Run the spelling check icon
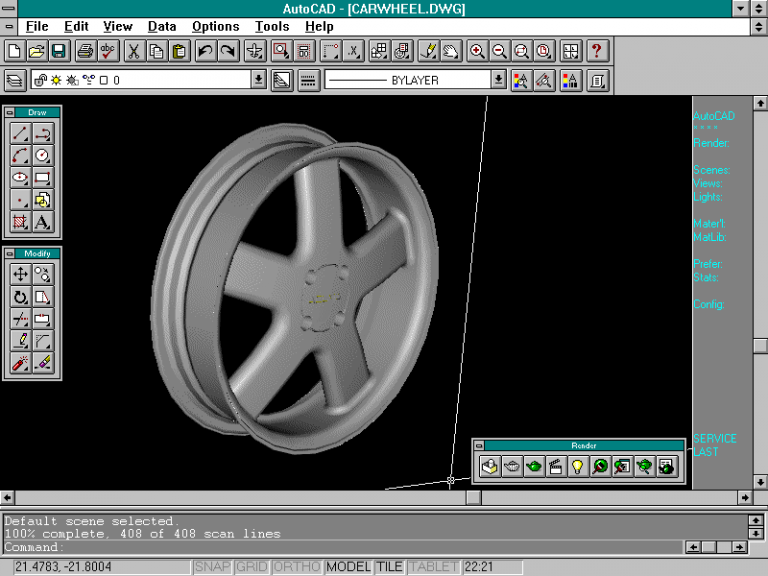Image resolution: width=768 pixels, height=576 pixels. [108, 51]
